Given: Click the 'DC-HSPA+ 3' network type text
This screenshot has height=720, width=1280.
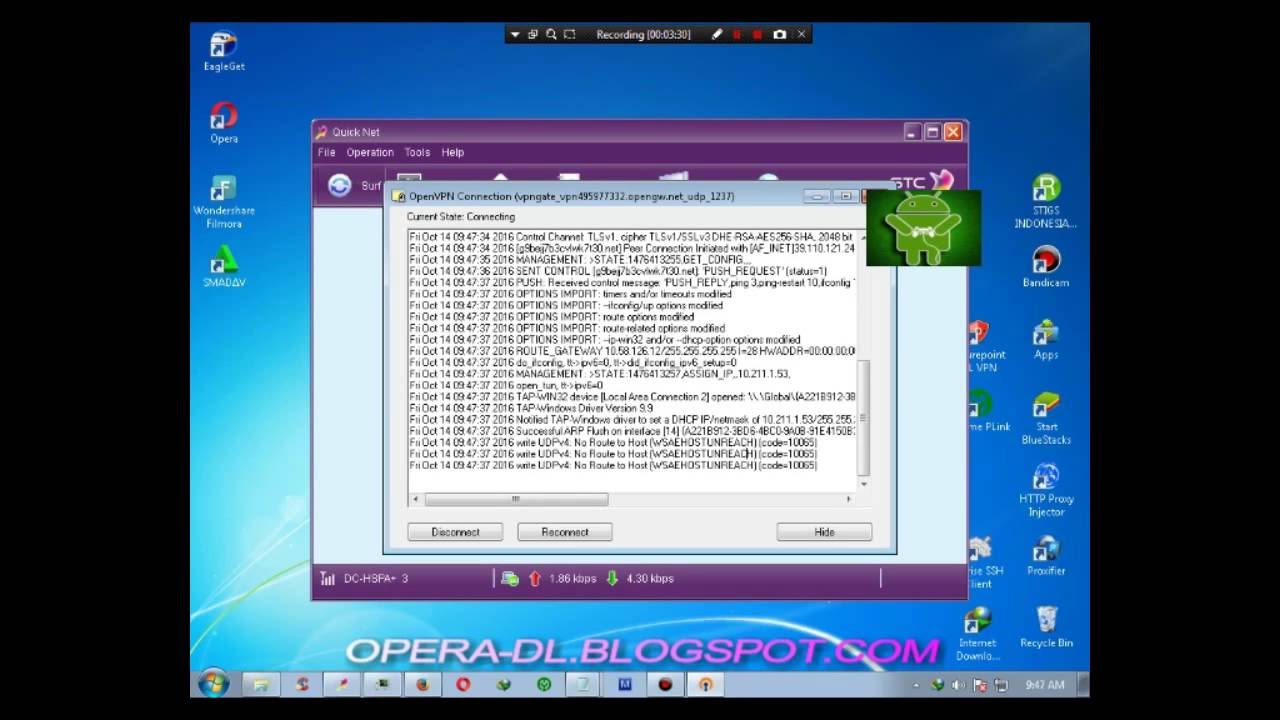Looking at the screenshot, I should pyautogui.click(x=376, y=578).
